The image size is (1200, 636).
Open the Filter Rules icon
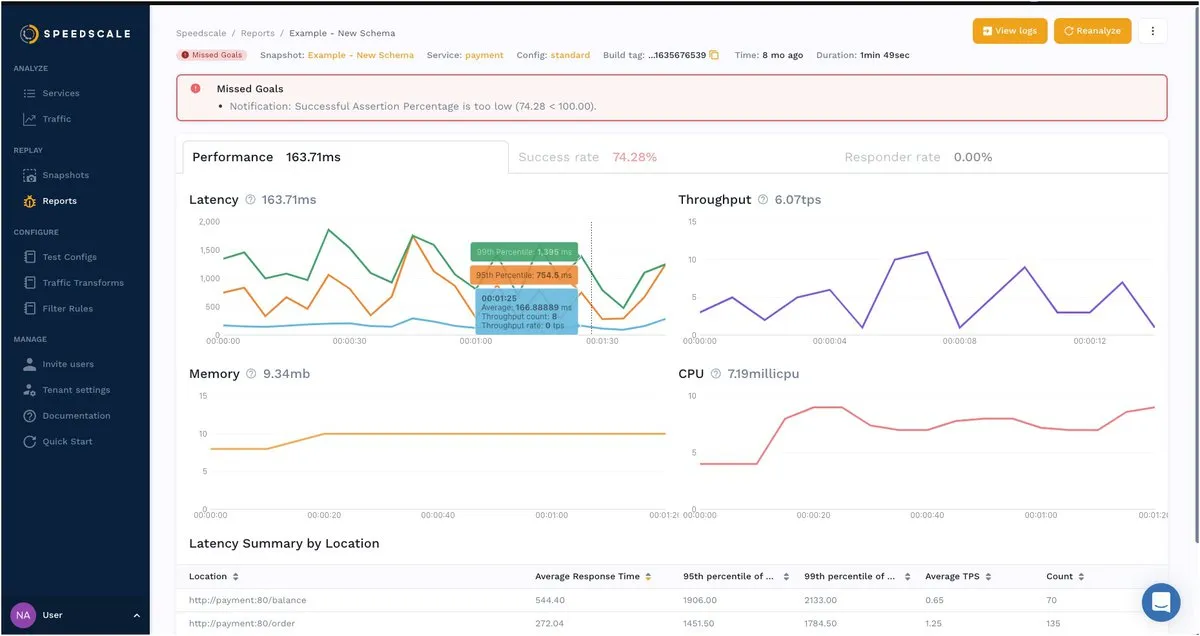coord(30,309)
